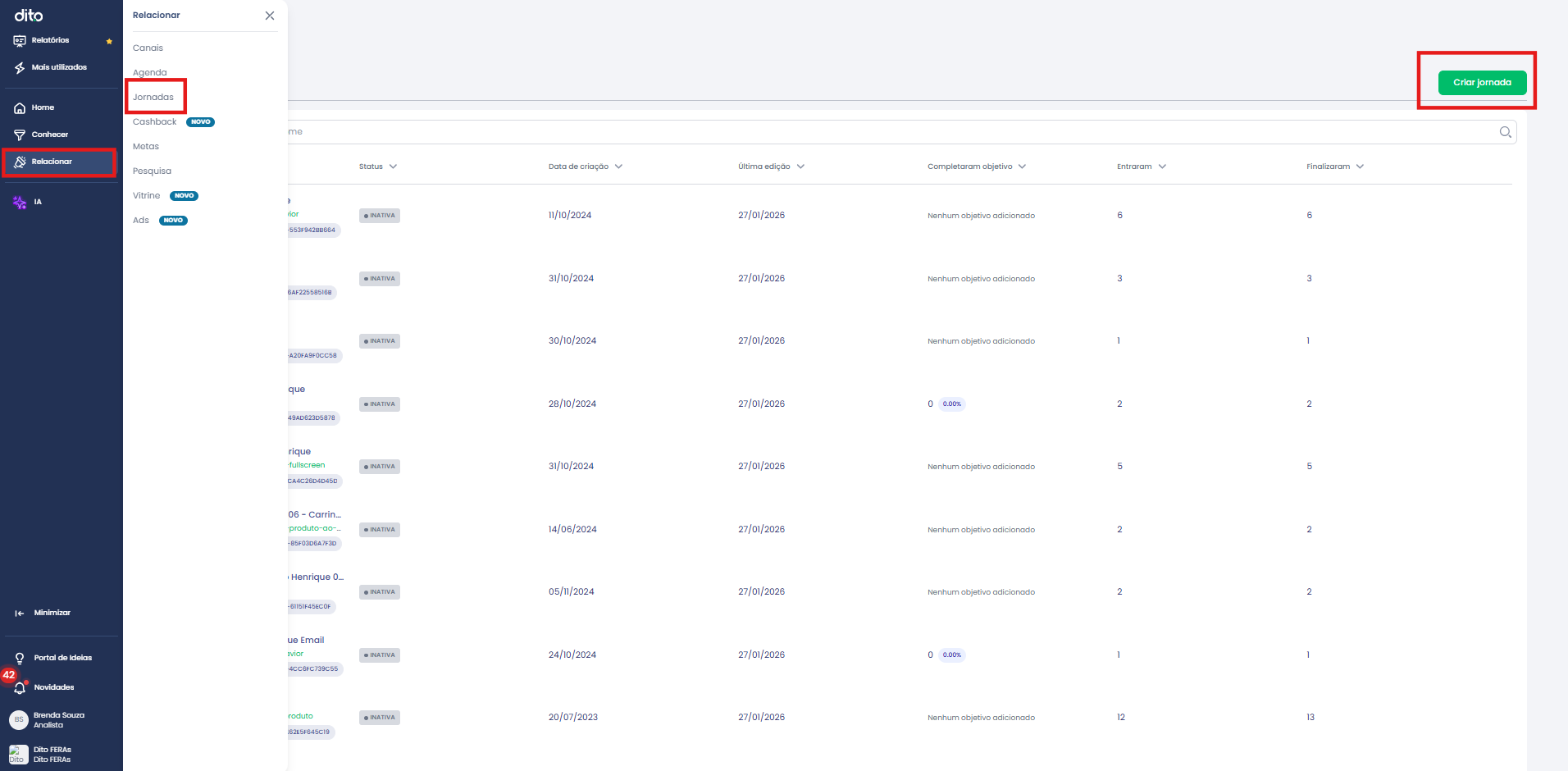1568x771 pixels.
Task: Click creation date 20/07/2023
Action: pos(573,718)
